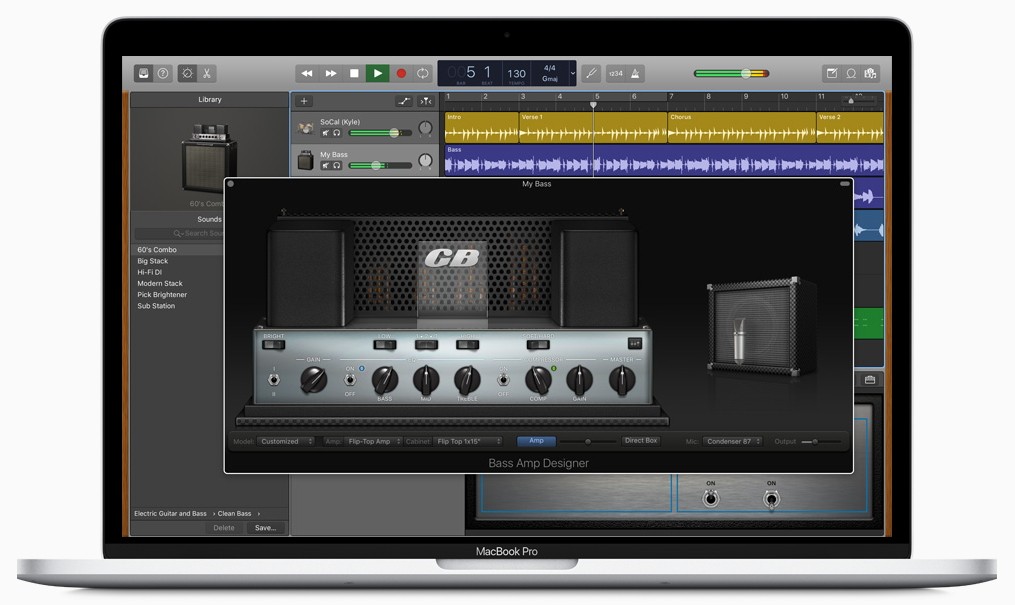This screenshot has width=1015, height=605.
Task: Open the Note Pad
Action: (x=832, y=73)
